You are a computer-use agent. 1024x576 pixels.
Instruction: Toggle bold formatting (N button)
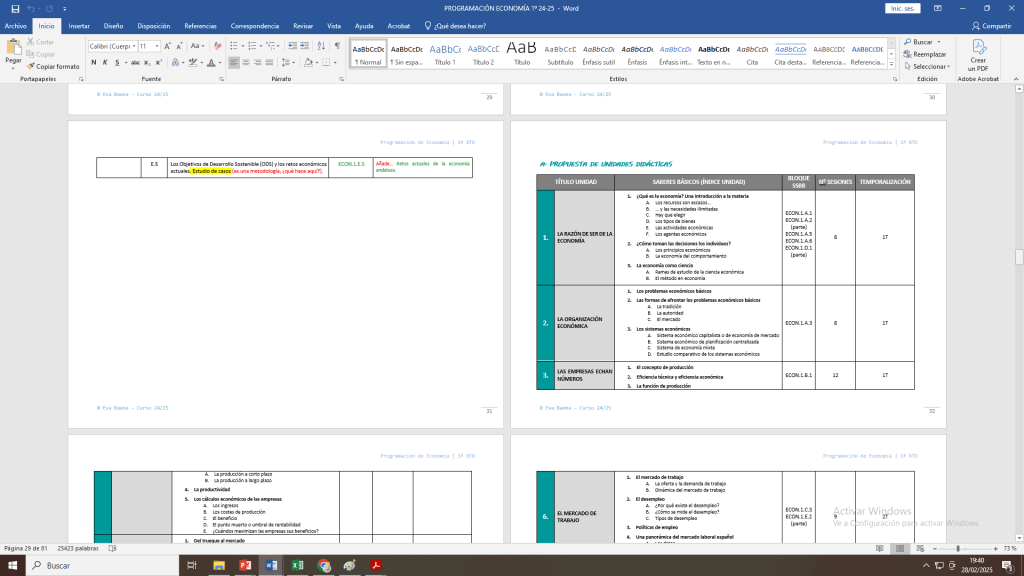coord(93,62)
